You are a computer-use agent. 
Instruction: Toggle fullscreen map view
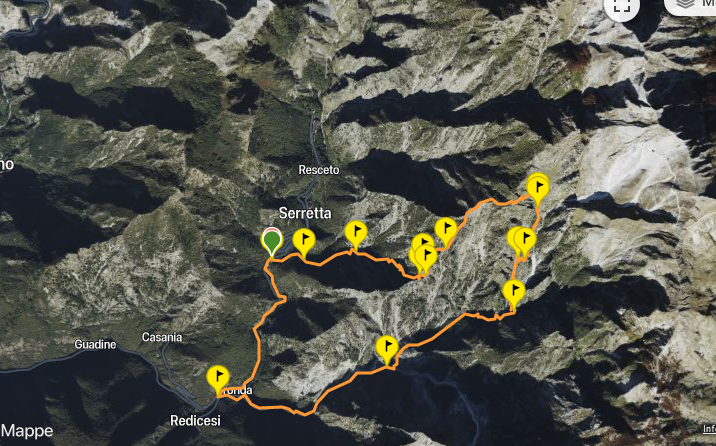click(x=621, y=6)
